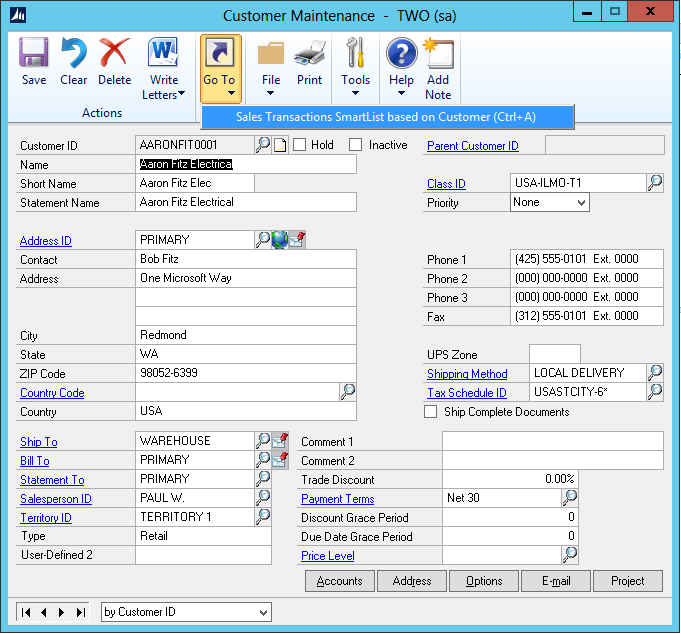Open the Territory ID lookup magnifier

click(x=263, y=517)
